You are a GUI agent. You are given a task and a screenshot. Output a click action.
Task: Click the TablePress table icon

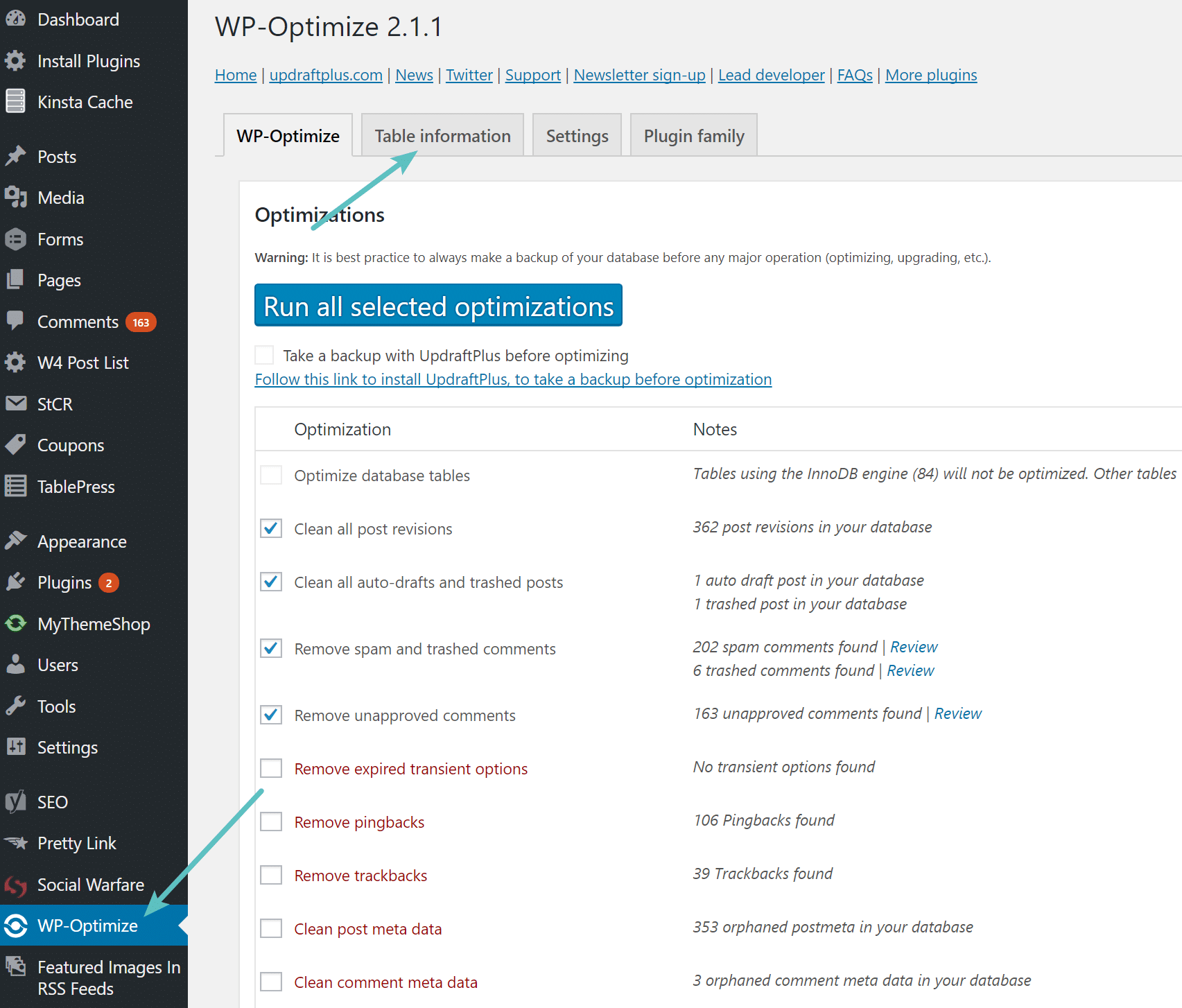[15, 486]
